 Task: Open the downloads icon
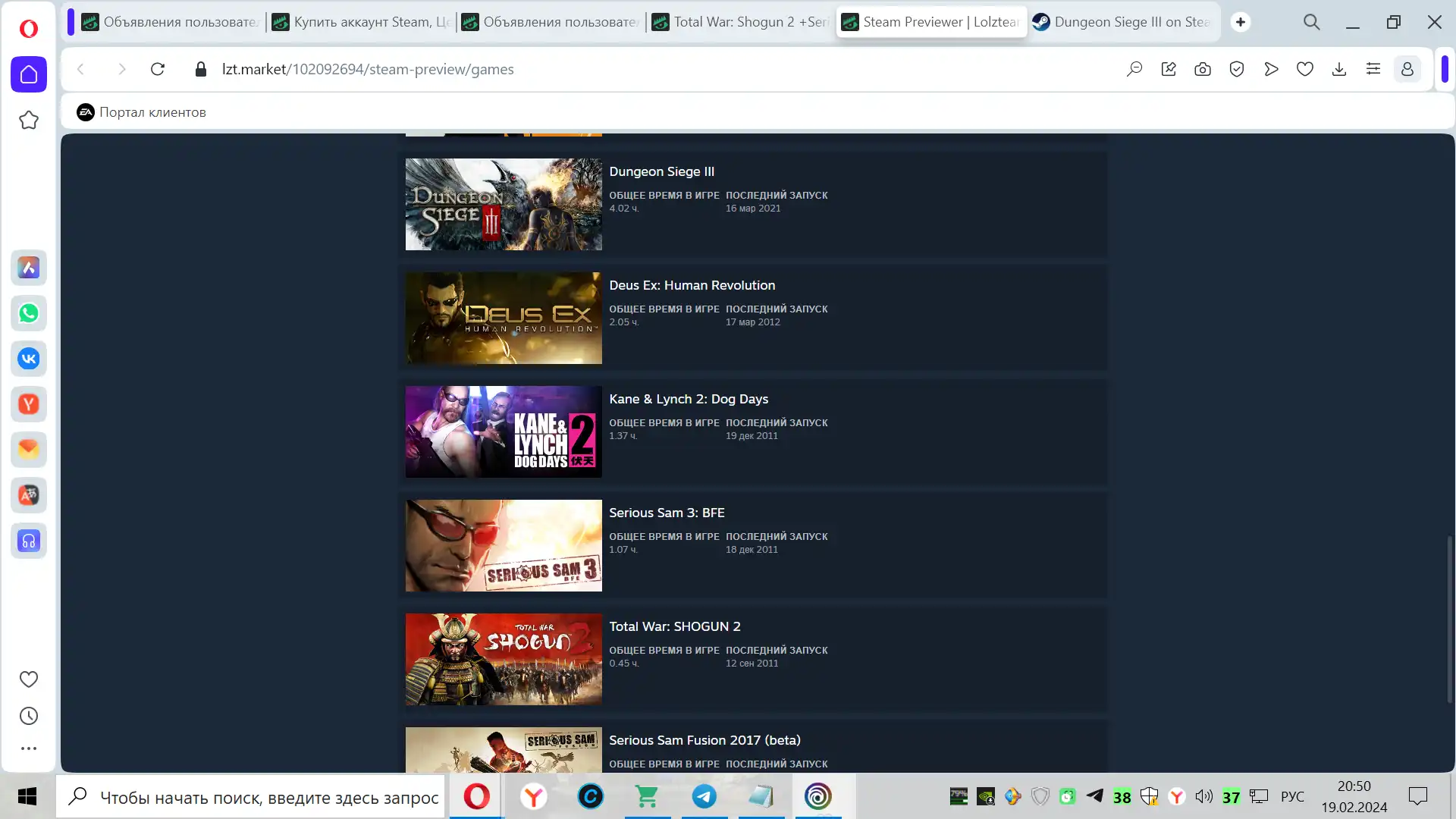click(1339, 69)
